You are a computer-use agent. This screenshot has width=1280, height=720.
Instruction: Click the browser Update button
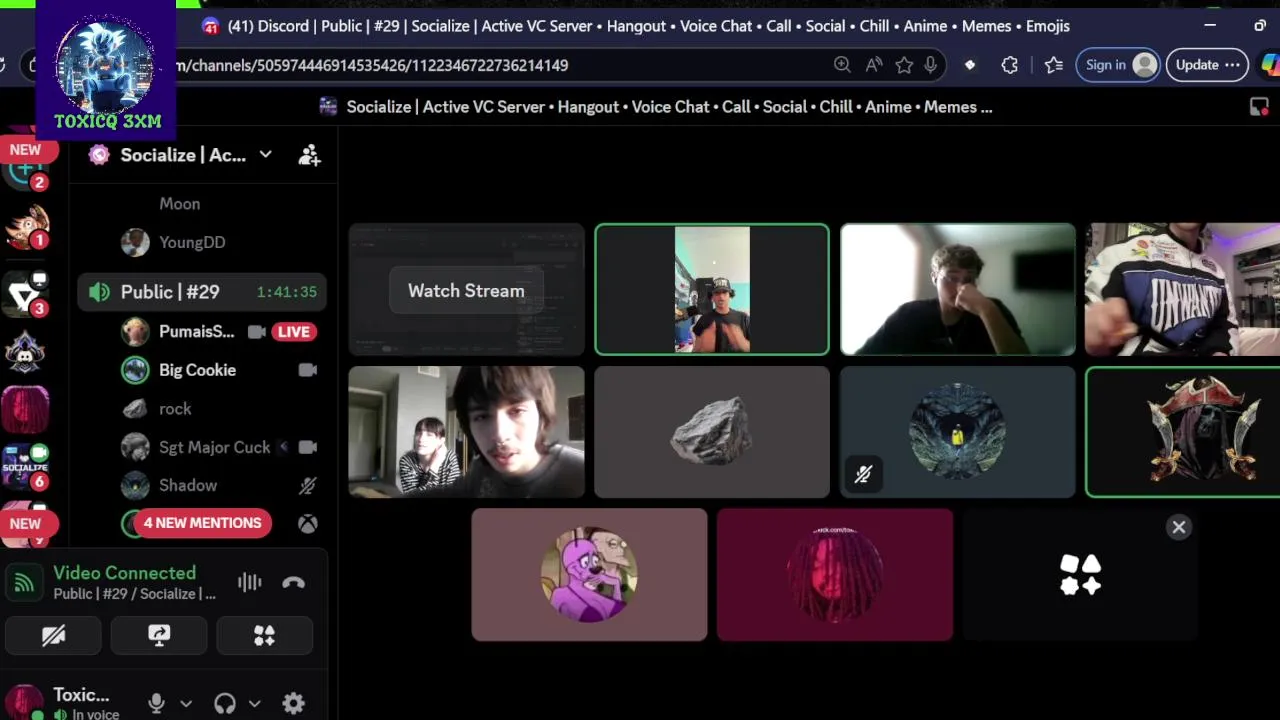coord(1207,65)
